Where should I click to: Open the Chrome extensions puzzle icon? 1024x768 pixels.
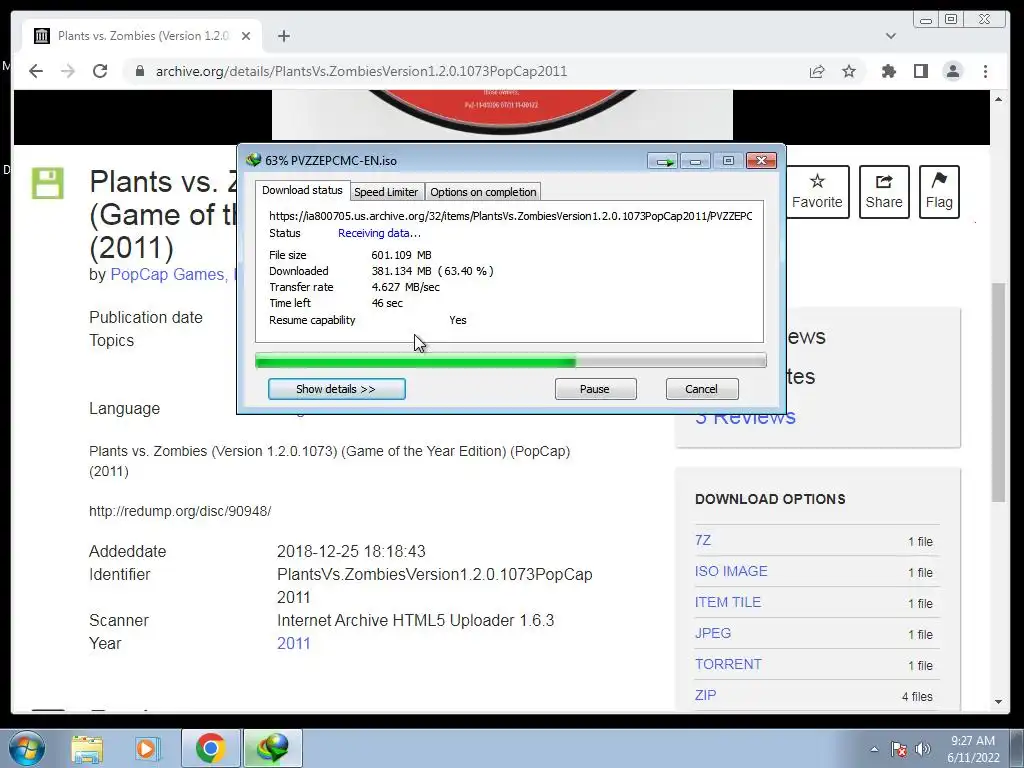point(889,71)
